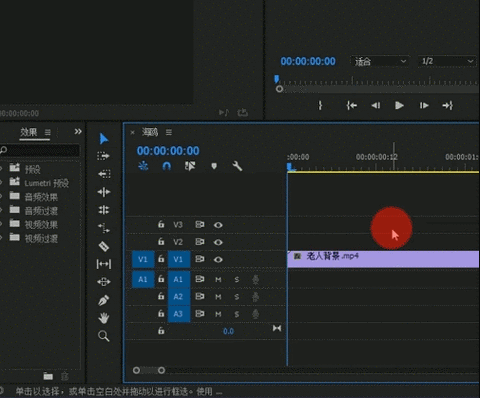Open the 效果 panel tab
This screenshot has height=398, width=480.
coord(29,132)
